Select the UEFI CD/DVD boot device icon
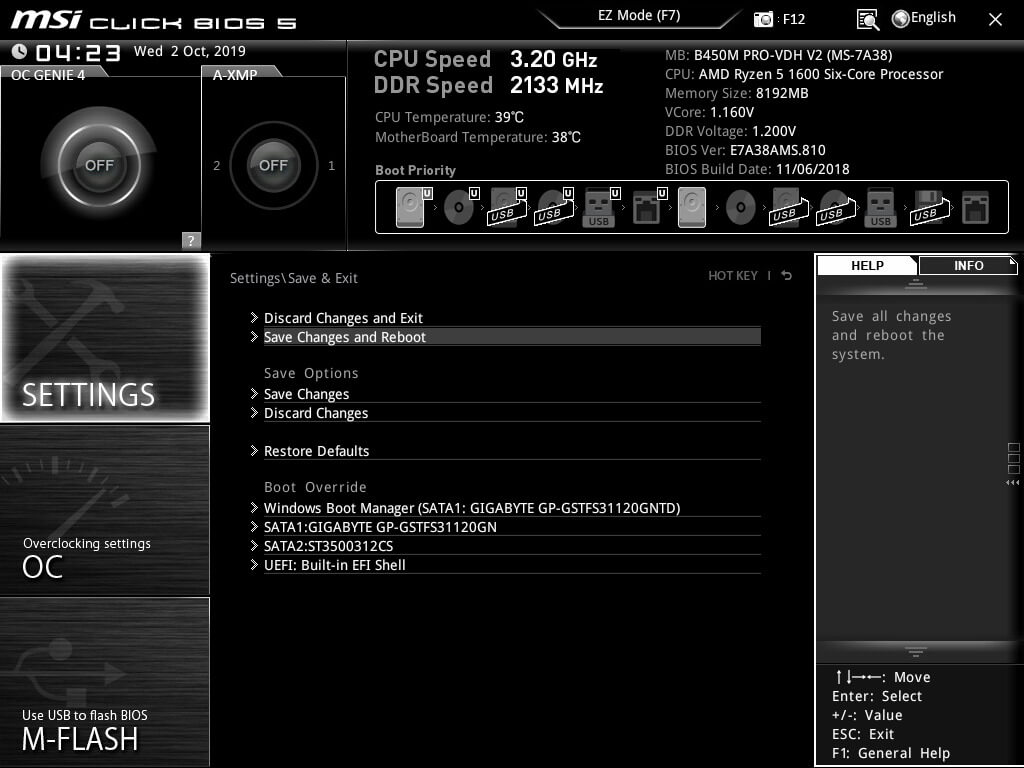This screenshot has width=1024, height=768. coord(460,207)
